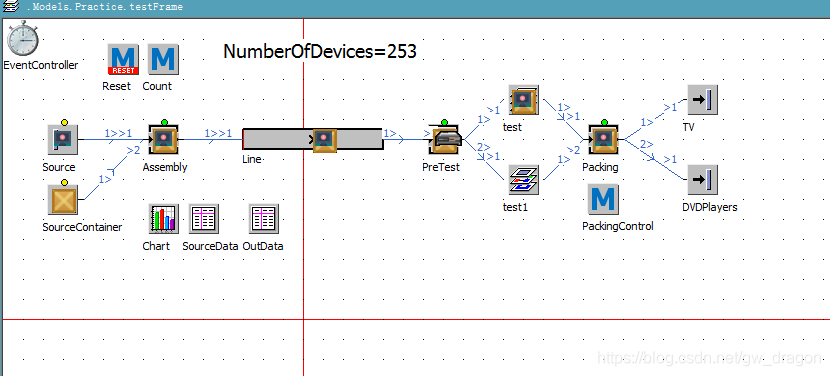
Task: Click the test1 parallel station icon
Action: pos(524,180)
